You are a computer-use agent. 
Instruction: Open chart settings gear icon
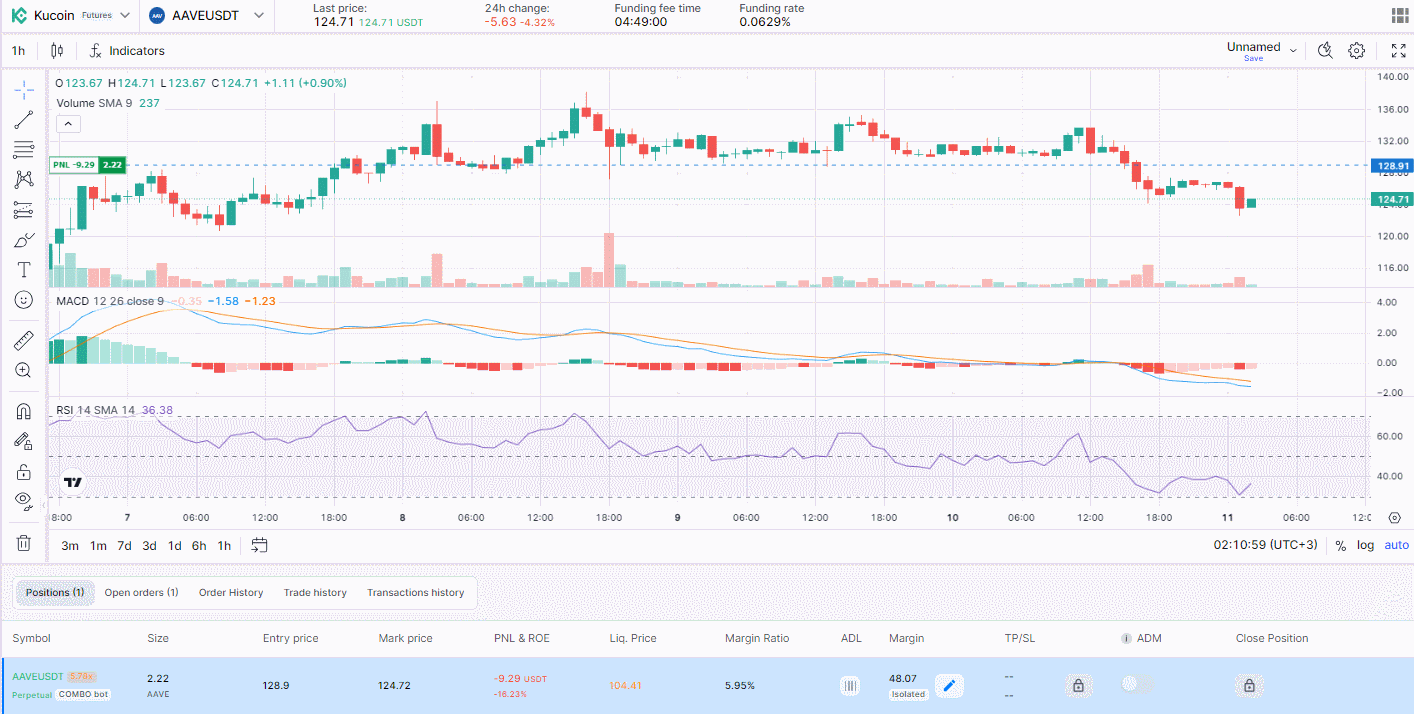tap(1357, 51)
